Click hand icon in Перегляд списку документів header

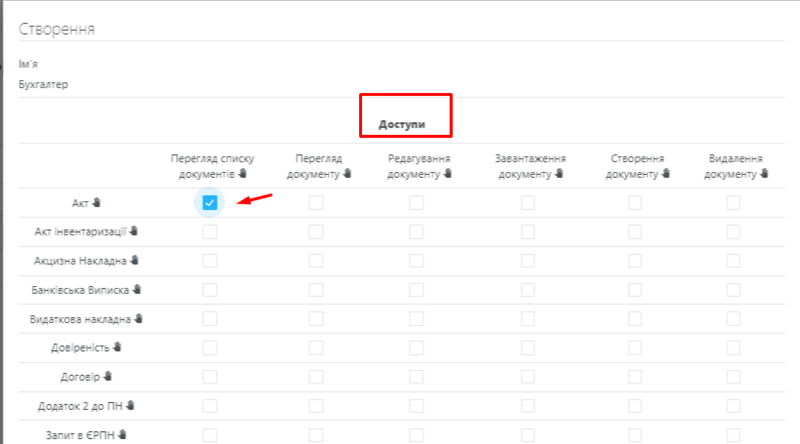(x=243, y=173)
